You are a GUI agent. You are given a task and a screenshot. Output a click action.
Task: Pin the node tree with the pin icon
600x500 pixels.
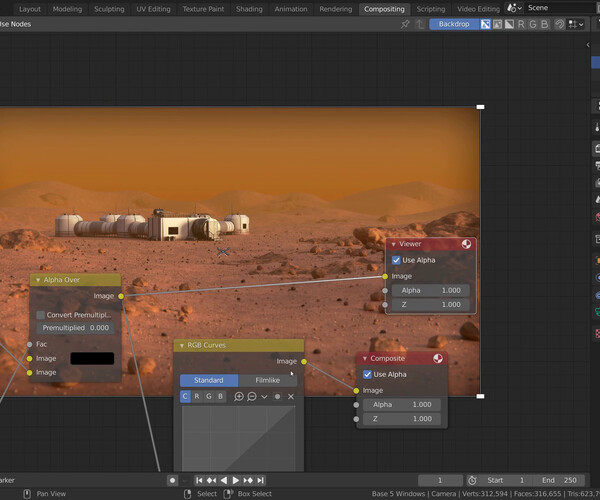pos(405,24)
